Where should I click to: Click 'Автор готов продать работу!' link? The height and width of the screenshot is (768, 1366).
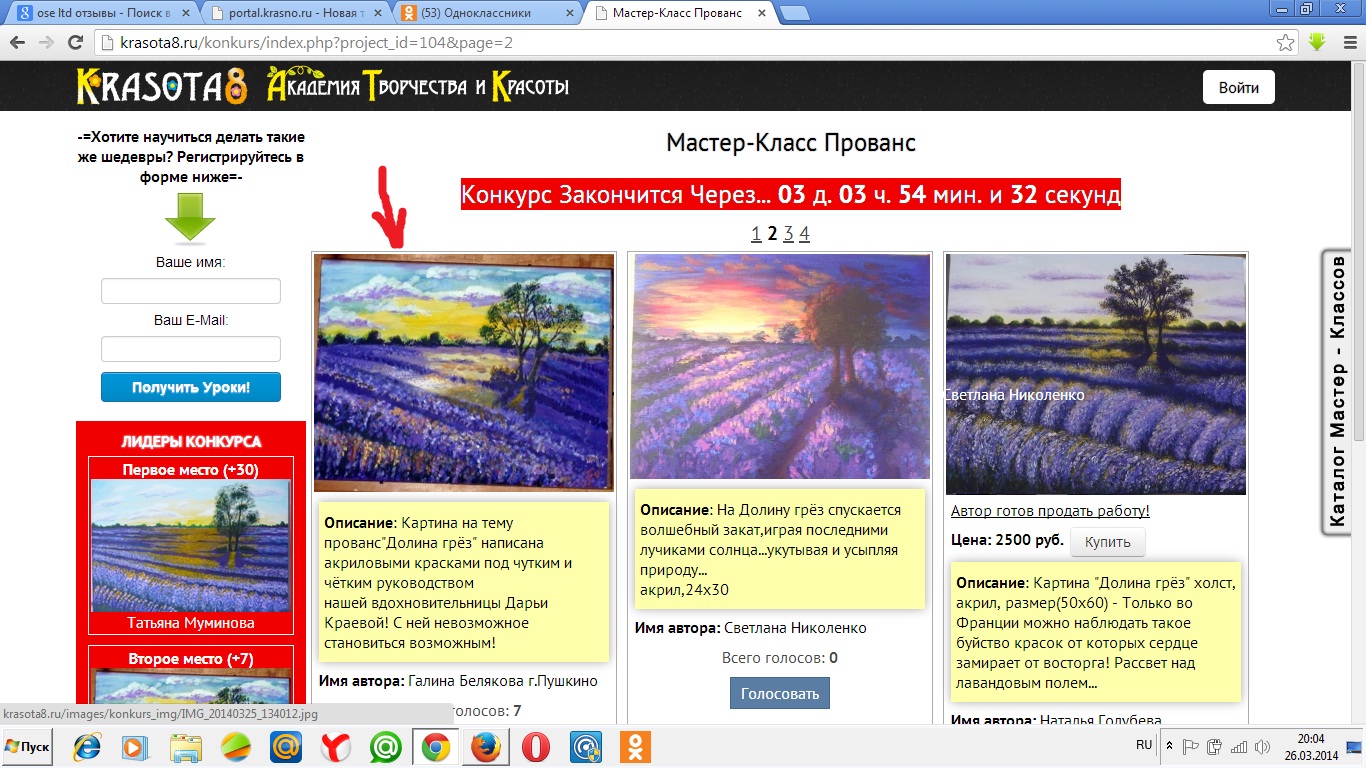[x=1050, y=511]
